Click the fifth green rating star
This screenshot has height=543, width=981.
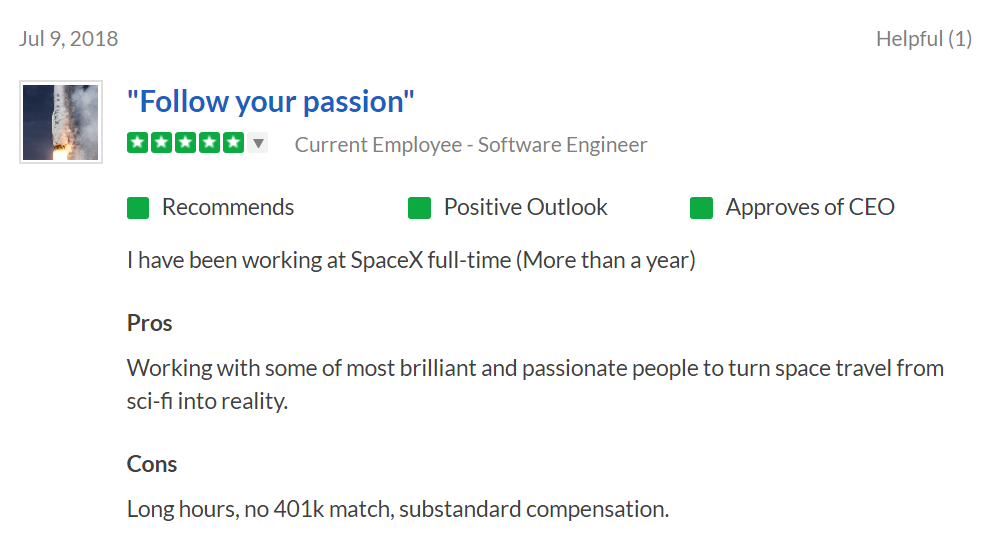[233, 143]
